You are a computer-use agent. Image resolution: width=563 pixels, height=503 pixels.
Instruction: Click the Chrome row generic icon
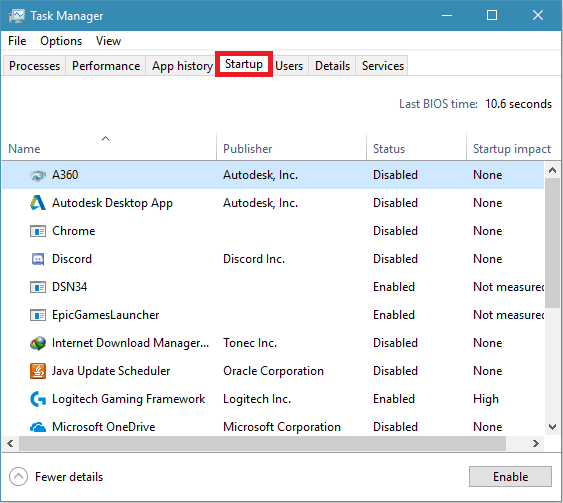[38, 231]
